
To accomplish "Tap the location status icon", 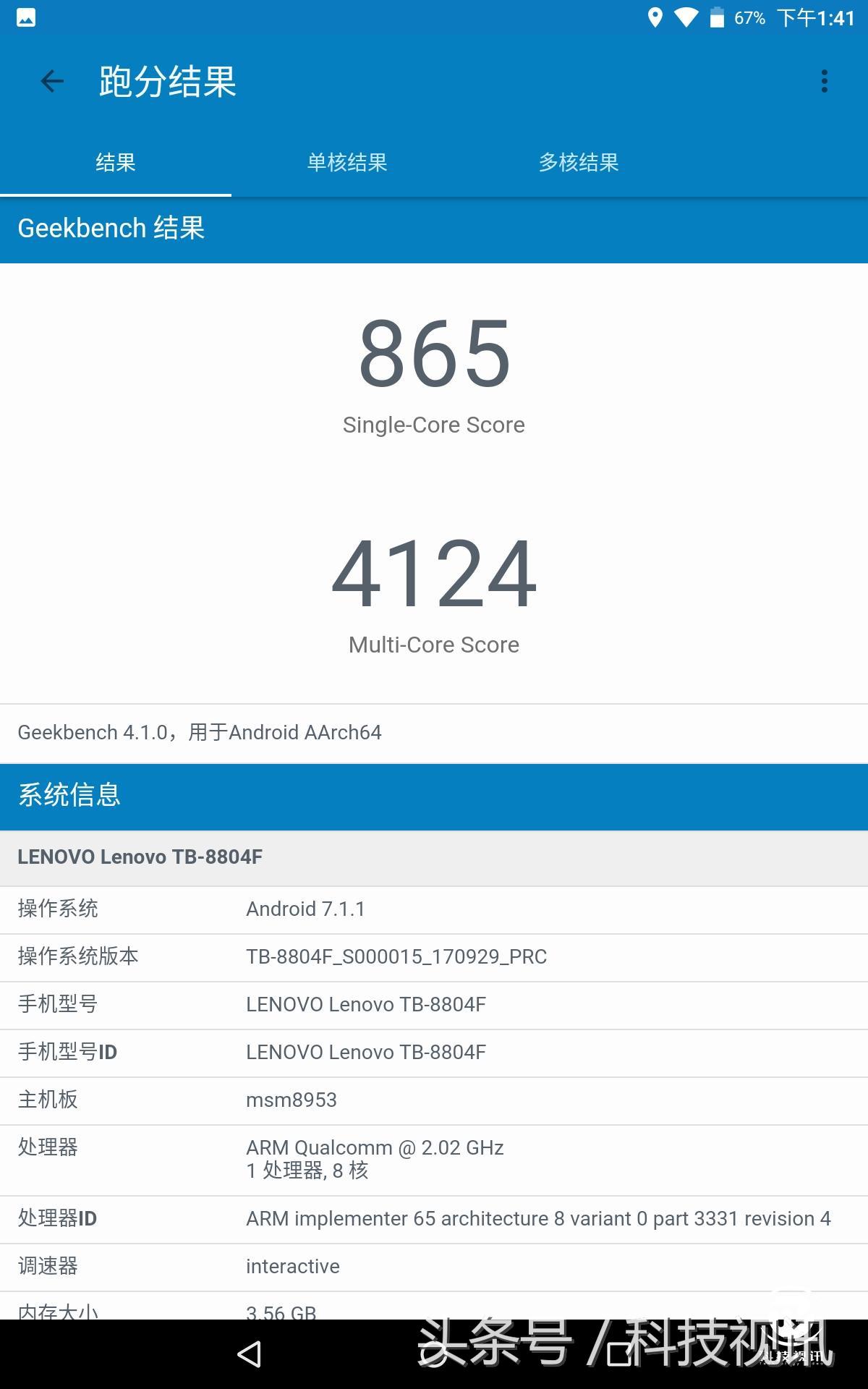I will (x=655, y=17).
